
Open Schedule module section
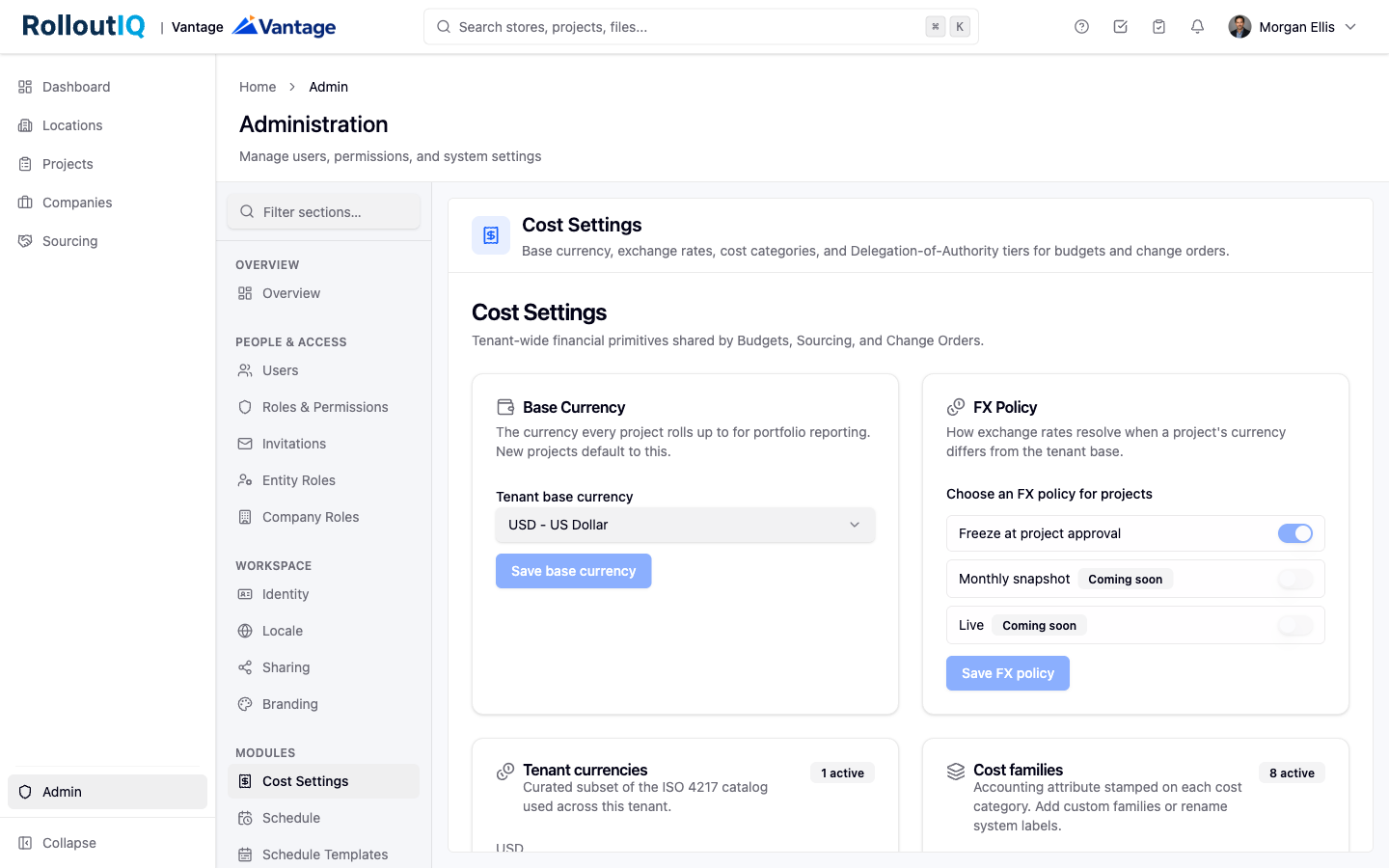tap(324, 818)
